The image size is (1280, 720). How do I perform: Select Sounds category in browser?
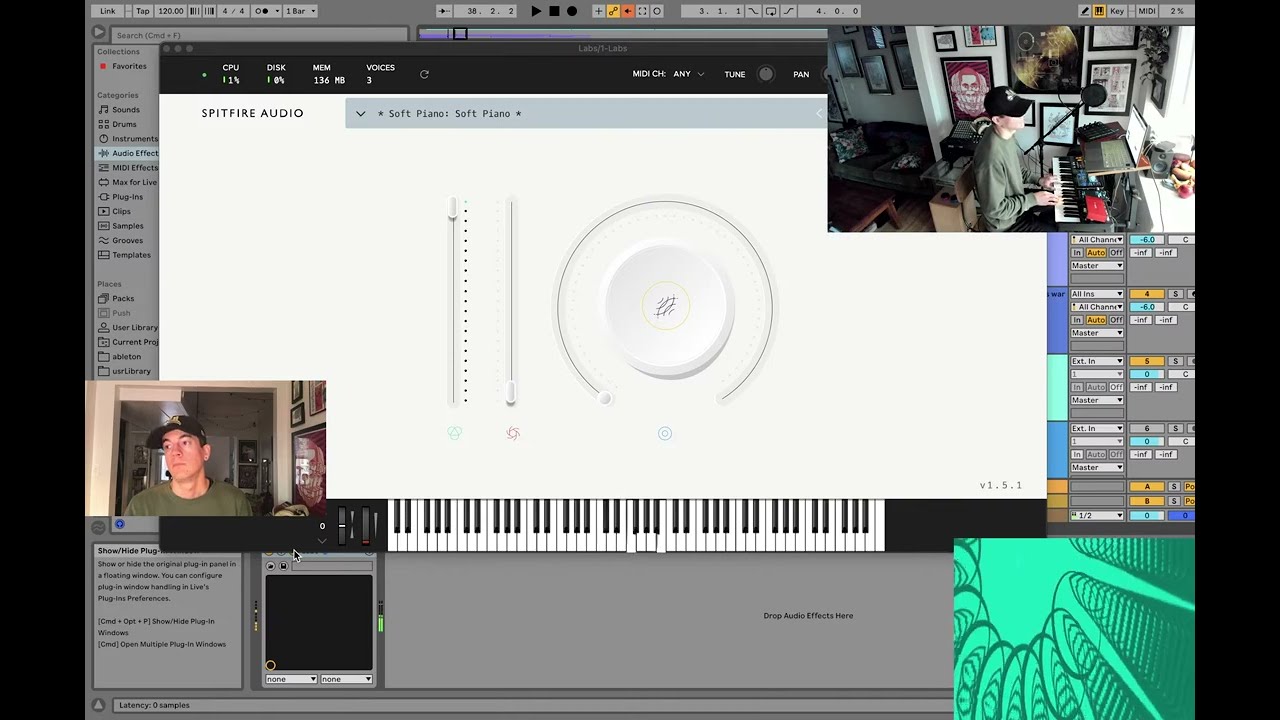126,110
